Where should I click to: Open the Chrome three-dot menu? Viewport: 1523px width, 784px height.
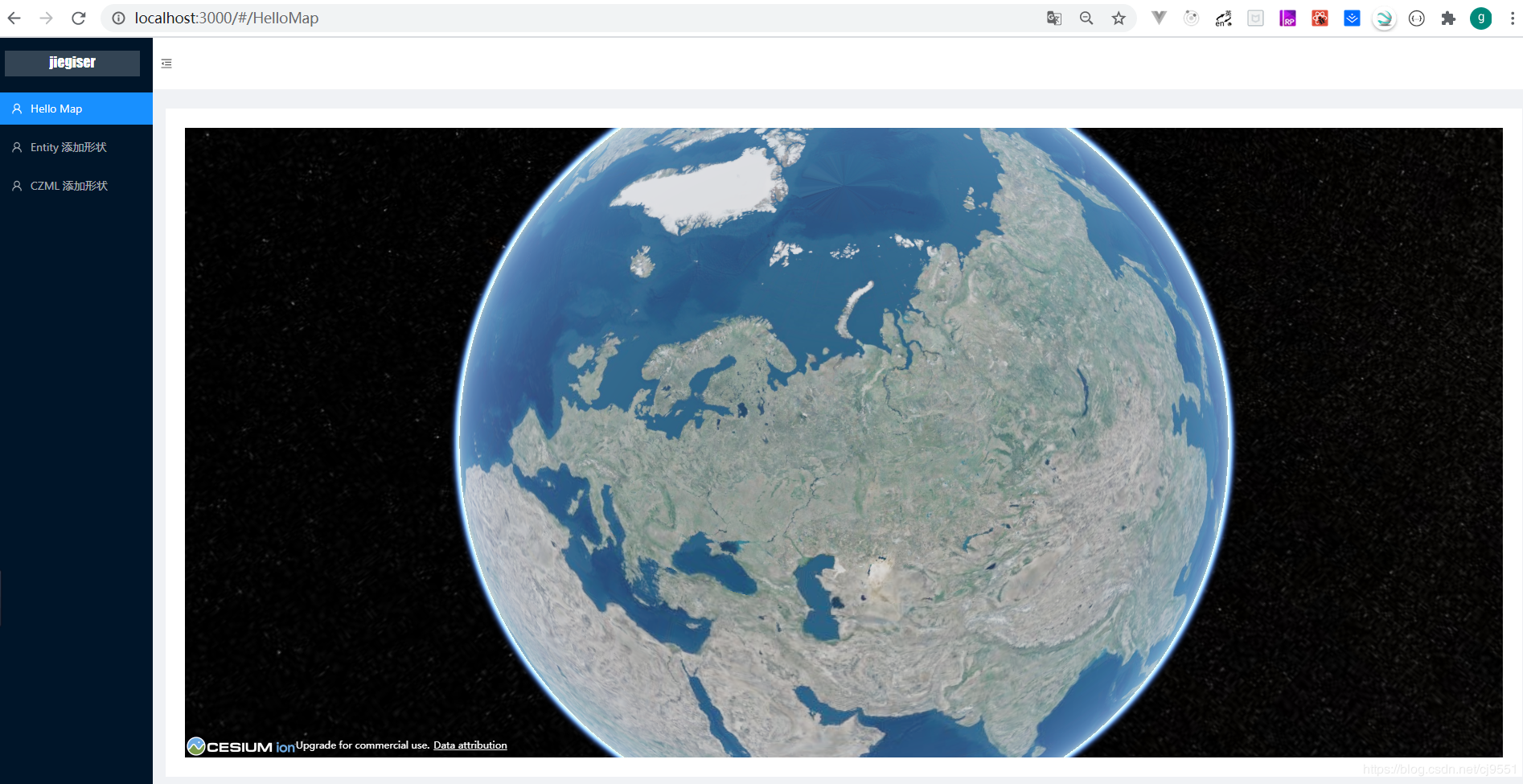point(1512,18)
